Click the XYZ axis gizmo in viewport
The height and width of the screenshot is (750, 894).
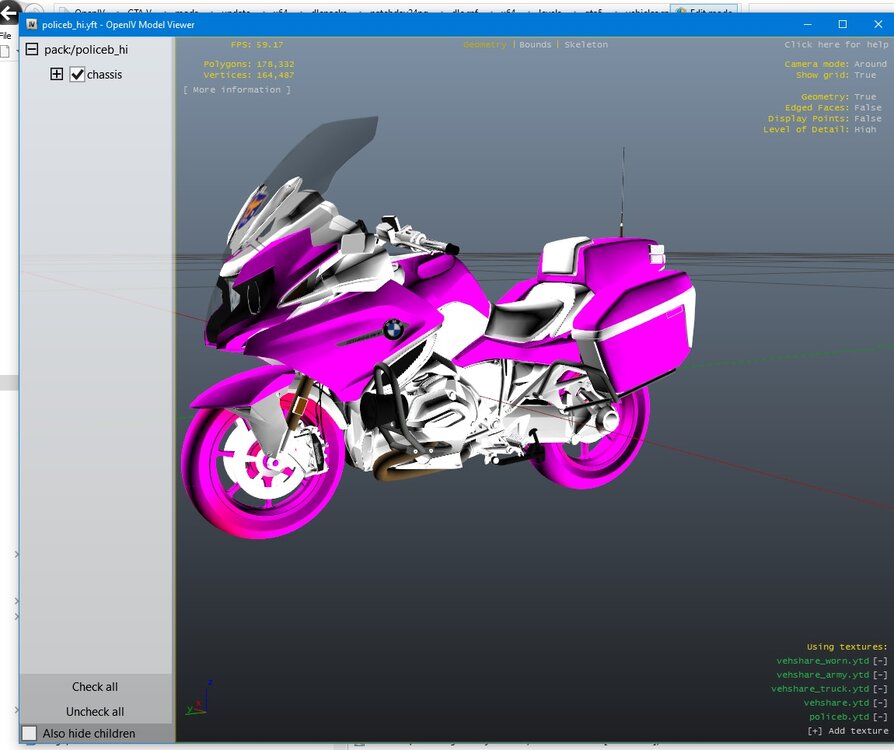pos(196,698)
